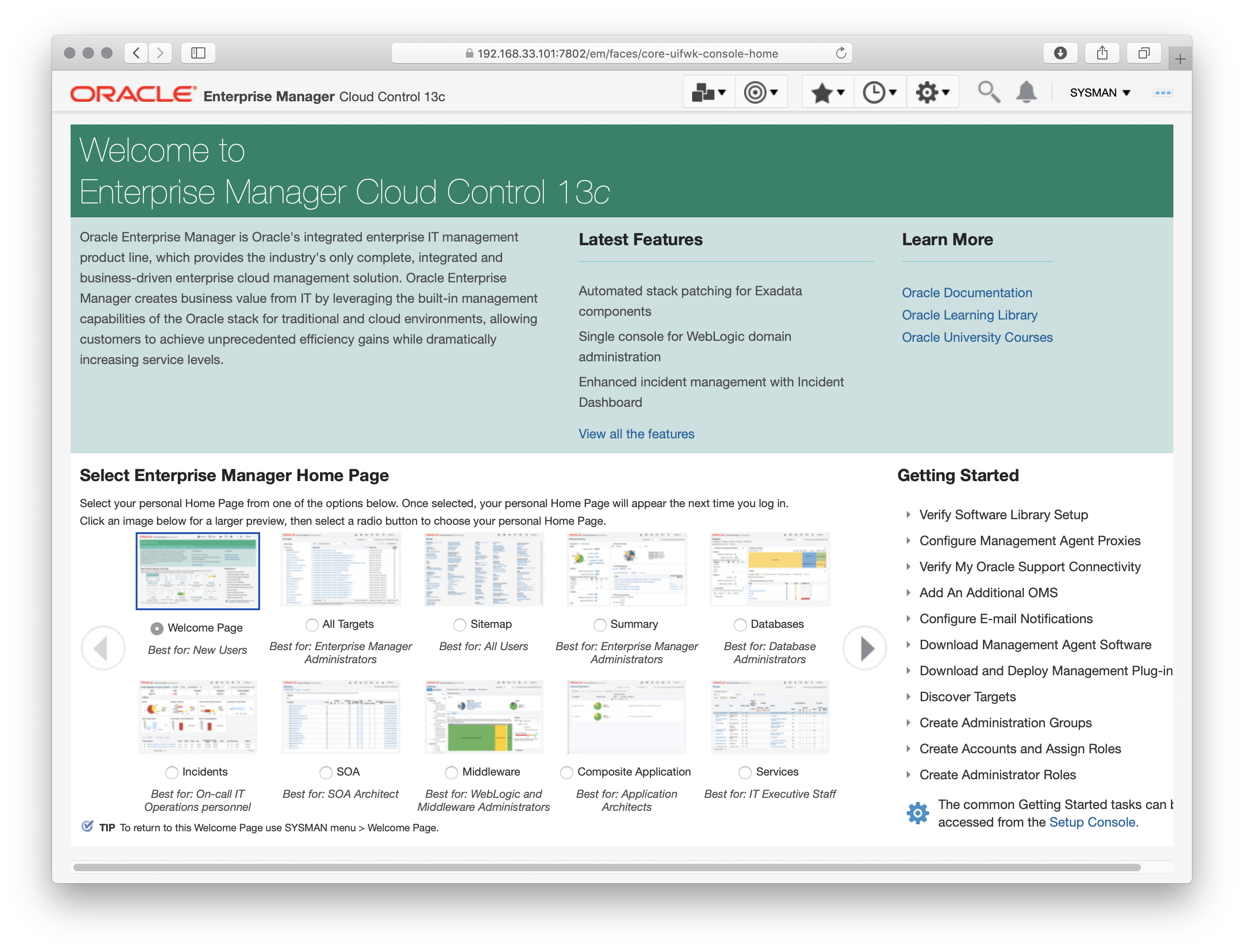Preview the Databases thumbnail

tap(770, 569)
